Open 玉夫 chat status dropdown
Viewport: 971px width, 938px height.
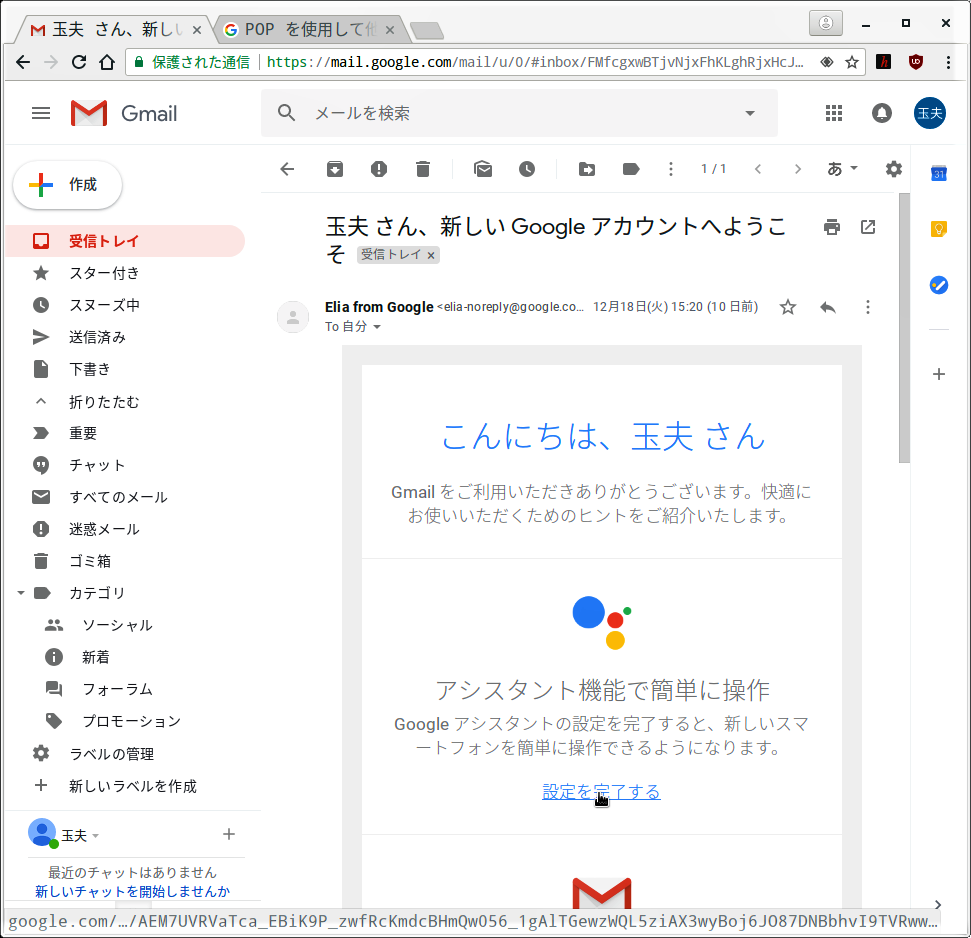(95, 836)
